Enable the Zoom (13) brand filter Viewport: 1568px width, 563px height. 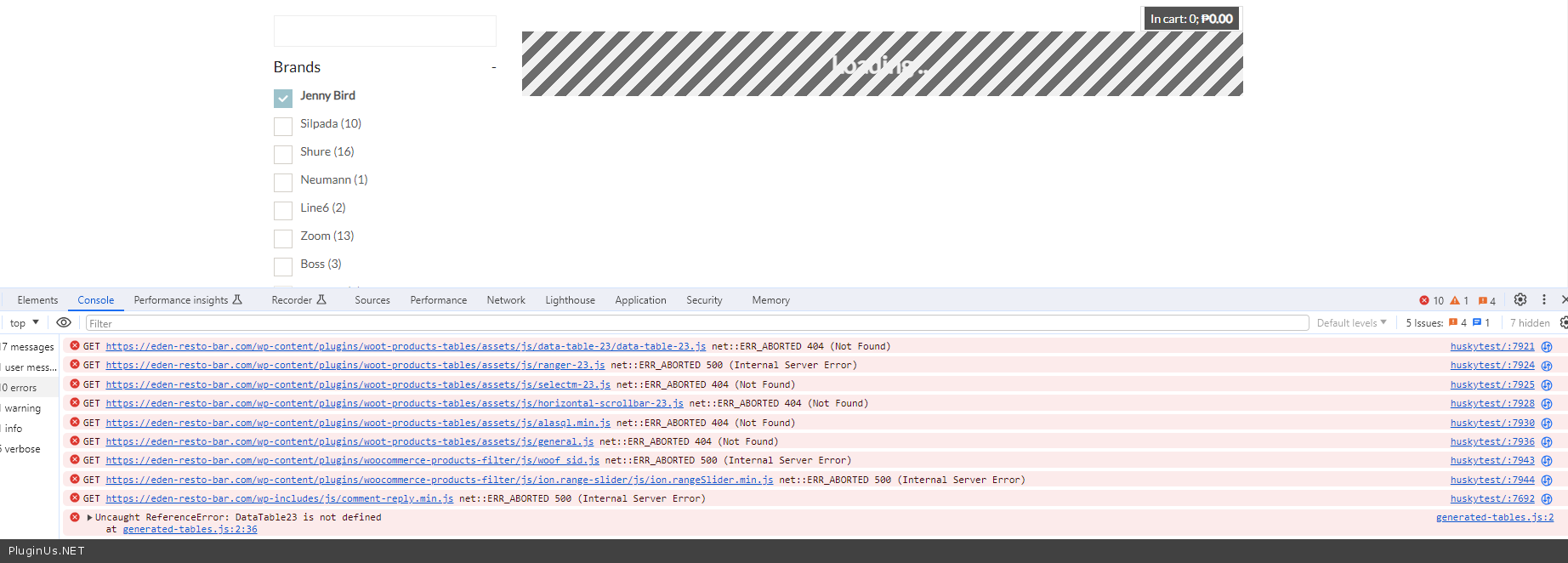(x=283, y=239)
